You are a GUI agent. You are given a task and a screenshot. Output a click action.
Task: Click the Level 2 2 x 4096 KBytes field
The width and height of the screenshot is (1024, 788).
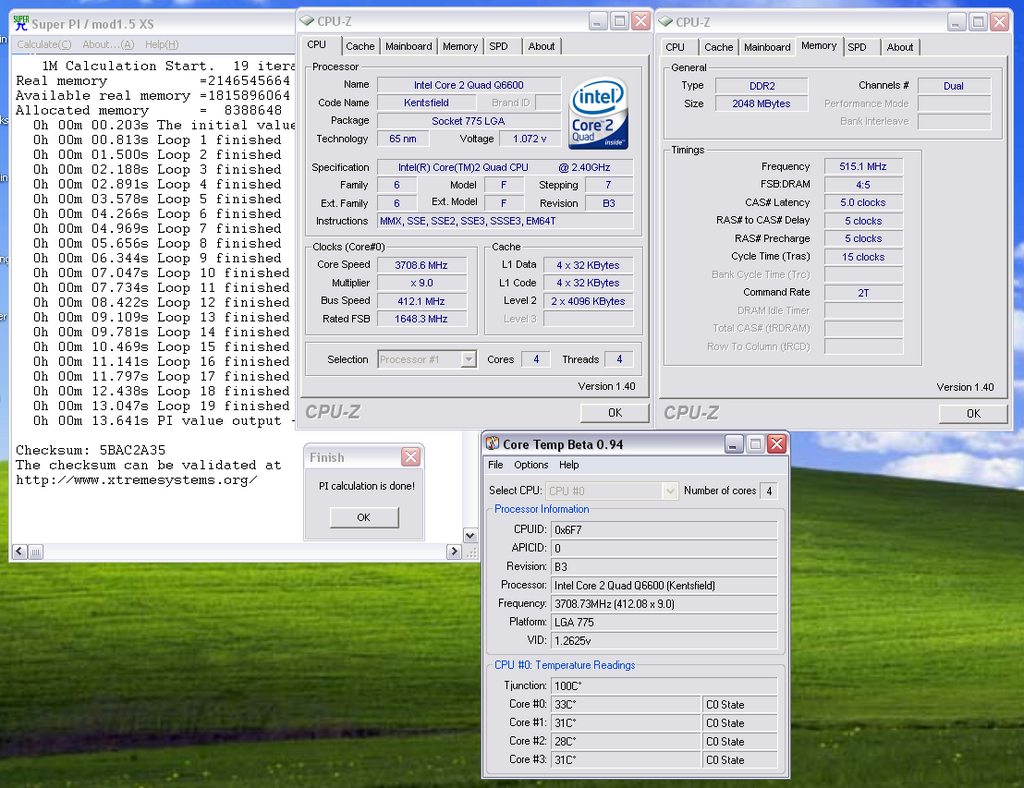point(588,301)
